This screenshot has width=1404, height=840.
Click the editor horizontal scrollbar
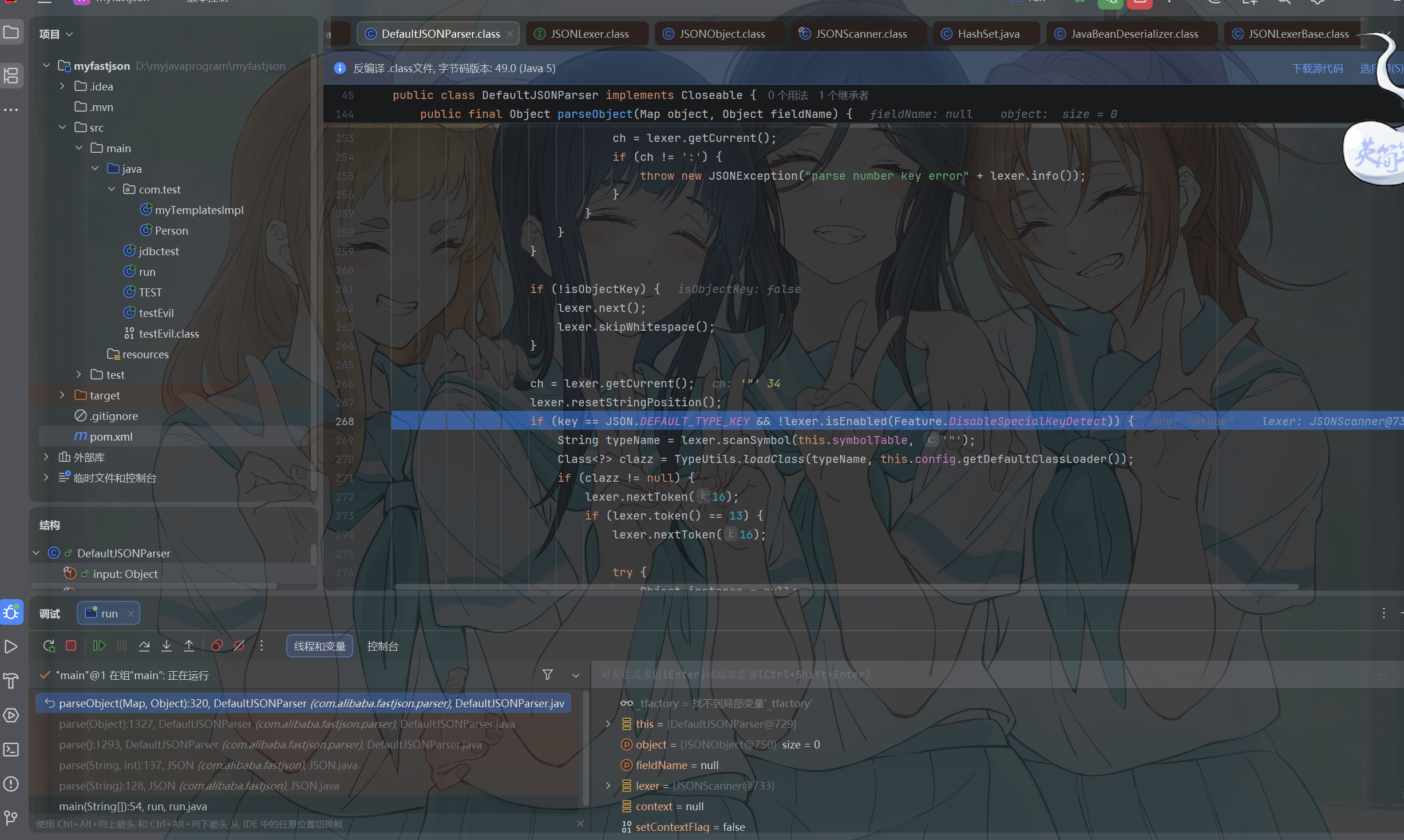pyautogui.click(x=846, y=587)
